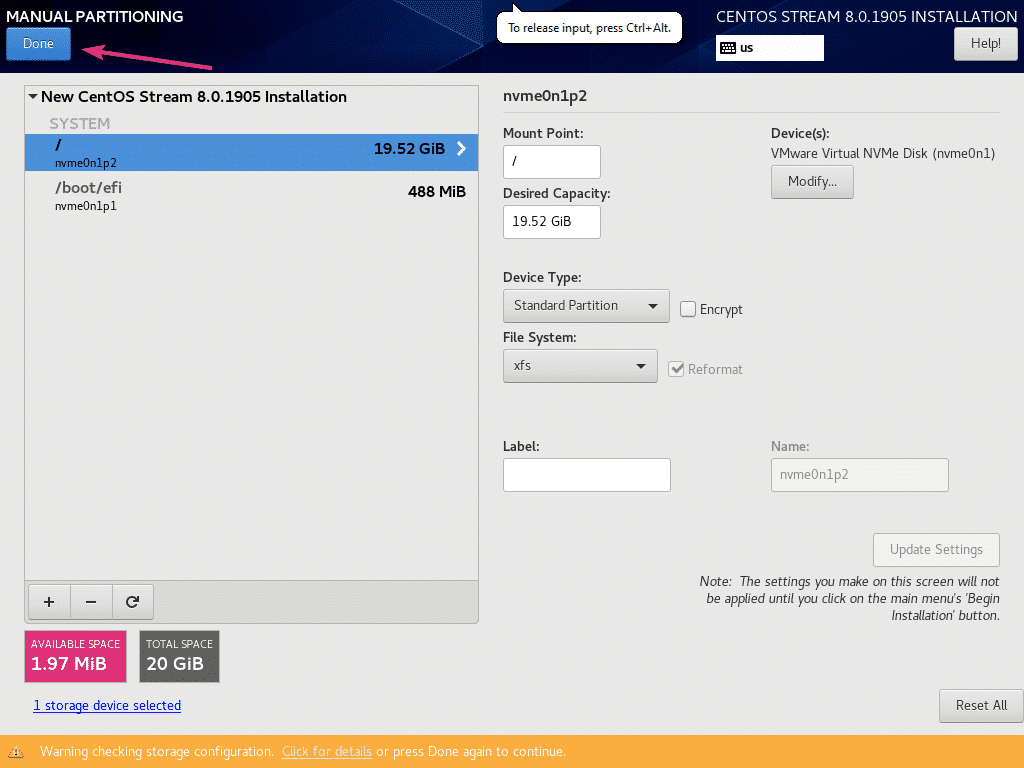The image size is (1024, 768).
Task: Click the reload storage configuration icon
Action: (x=133, y=601)
